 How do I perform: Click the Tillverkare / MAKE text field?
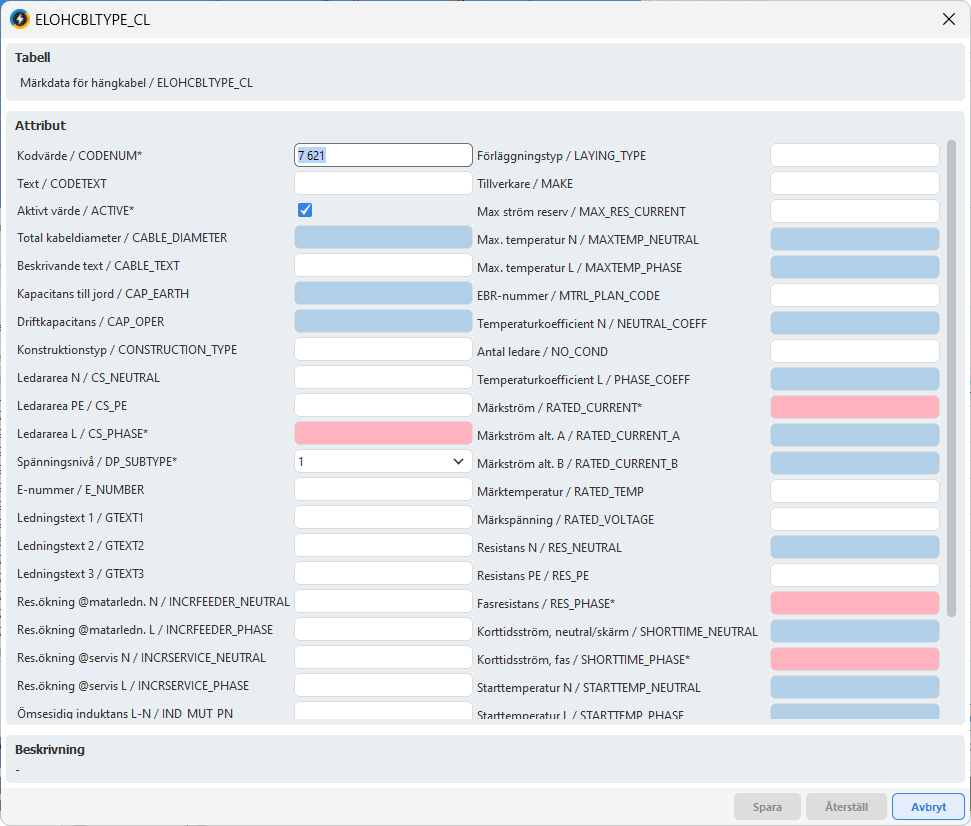[854, 183]
